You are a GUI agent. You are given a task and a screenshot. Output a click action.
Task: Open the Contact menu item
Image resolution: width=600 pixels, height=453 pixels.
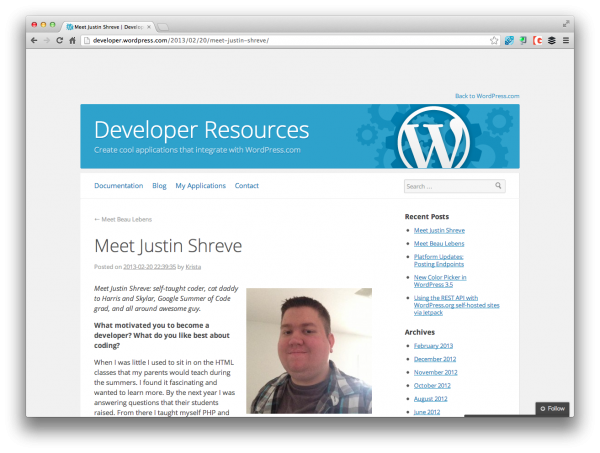(246, 186)
